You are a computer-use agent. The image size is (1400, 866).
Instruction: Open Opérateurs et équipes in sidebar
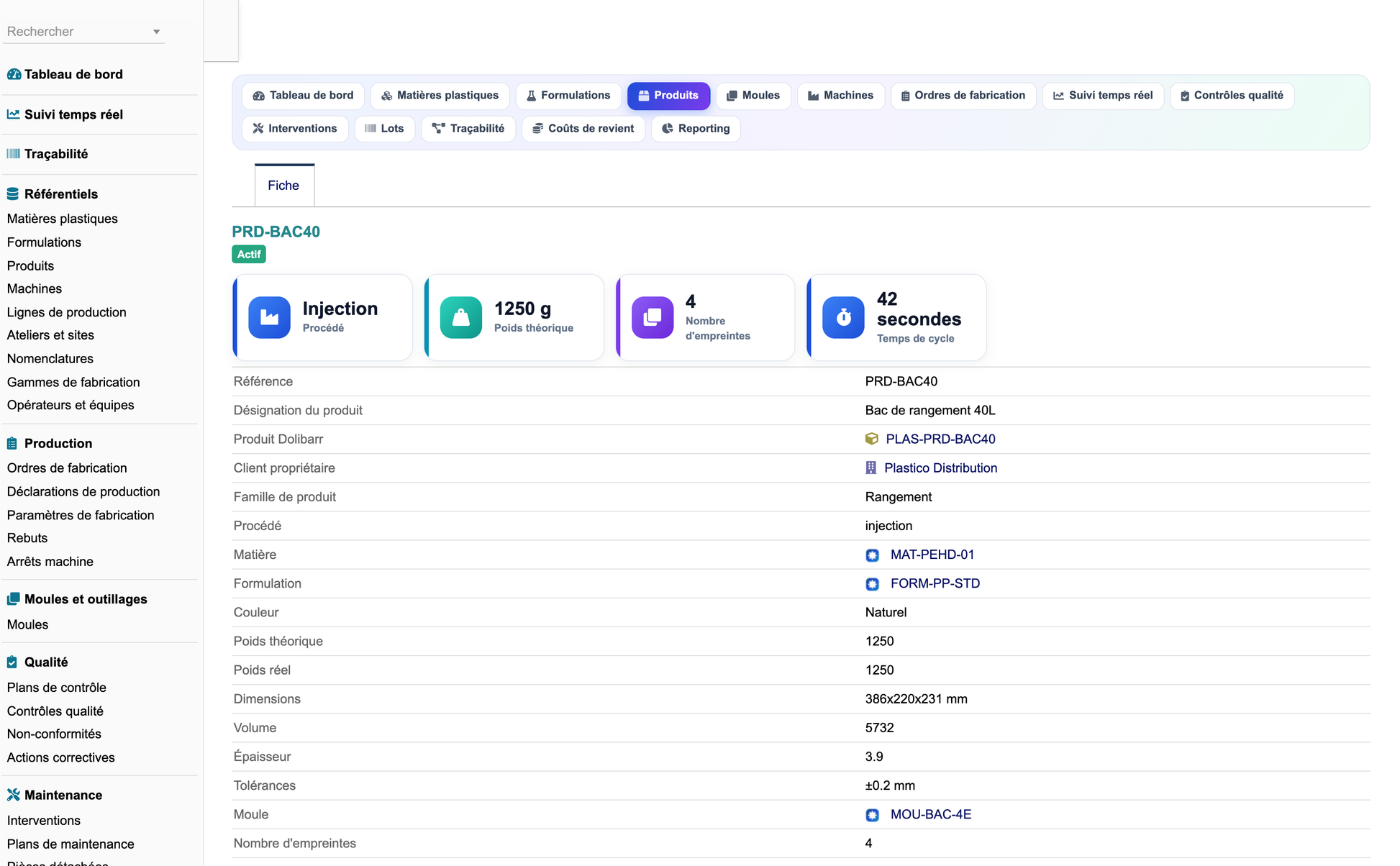[71, 405]
